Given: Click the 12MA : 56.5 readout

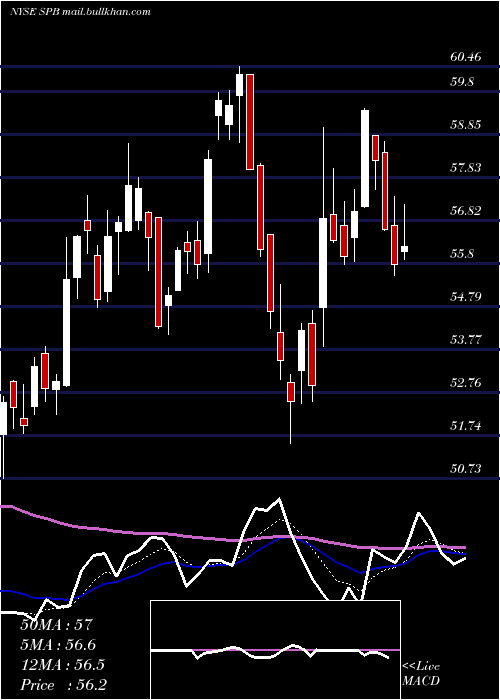Looking at the screenshot, I should (62, 665).
